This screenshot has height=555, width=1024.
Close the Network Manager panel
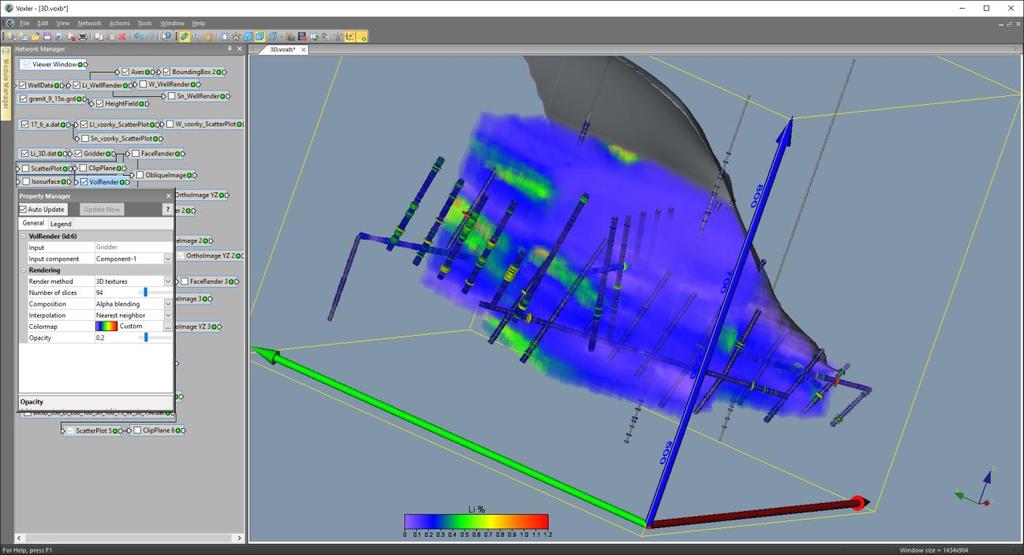click(239, 49)
